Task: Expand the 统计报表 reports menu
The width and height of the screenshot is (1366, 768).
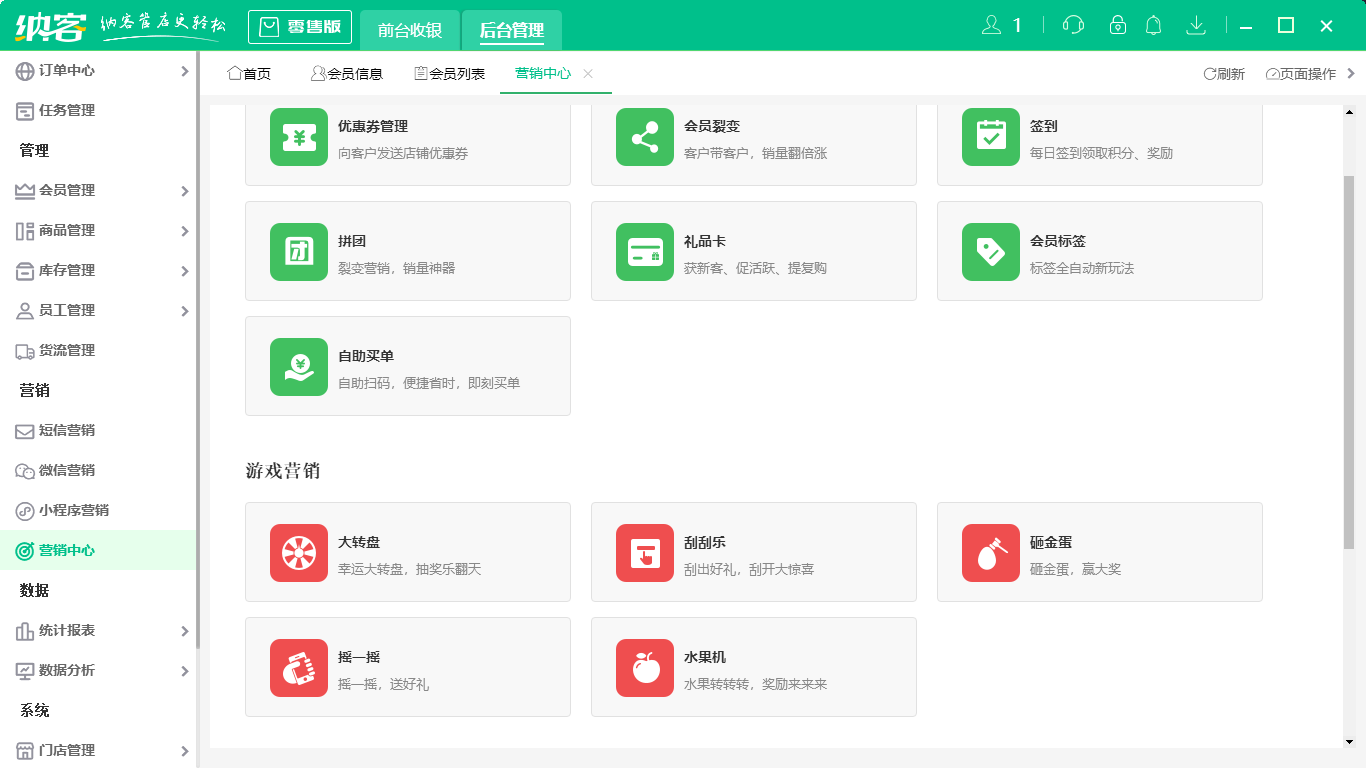Action: pos(97,630)
